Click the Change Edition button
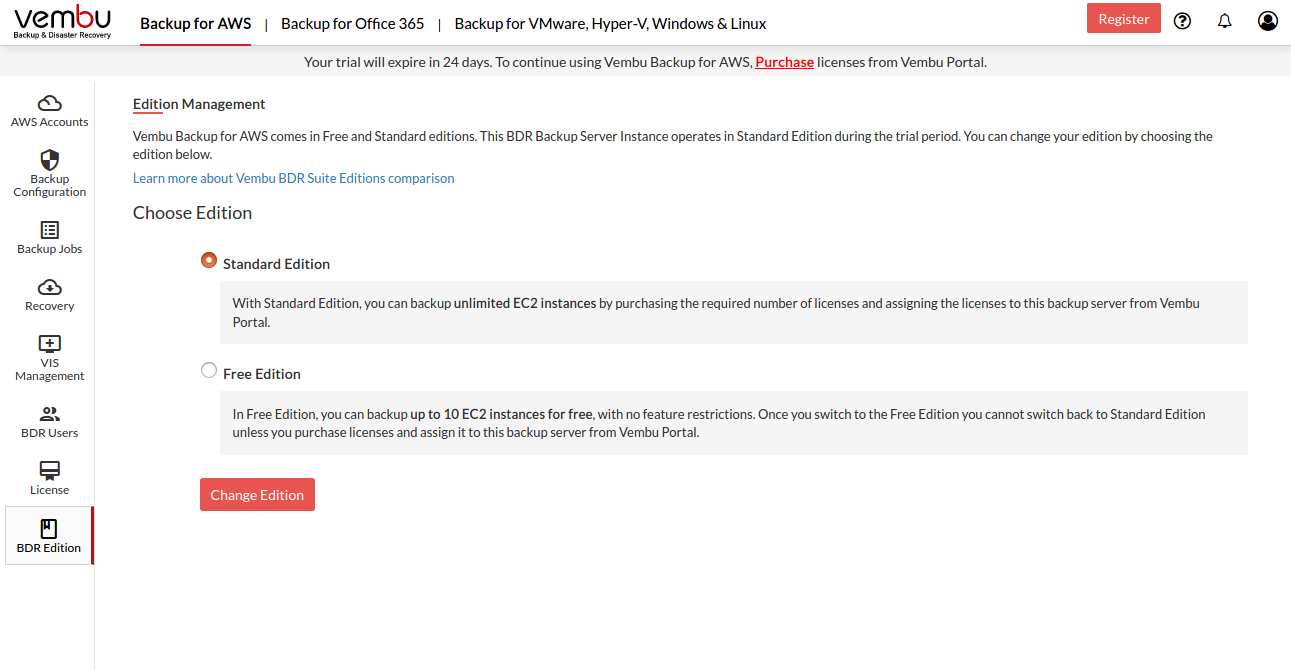 257,494
